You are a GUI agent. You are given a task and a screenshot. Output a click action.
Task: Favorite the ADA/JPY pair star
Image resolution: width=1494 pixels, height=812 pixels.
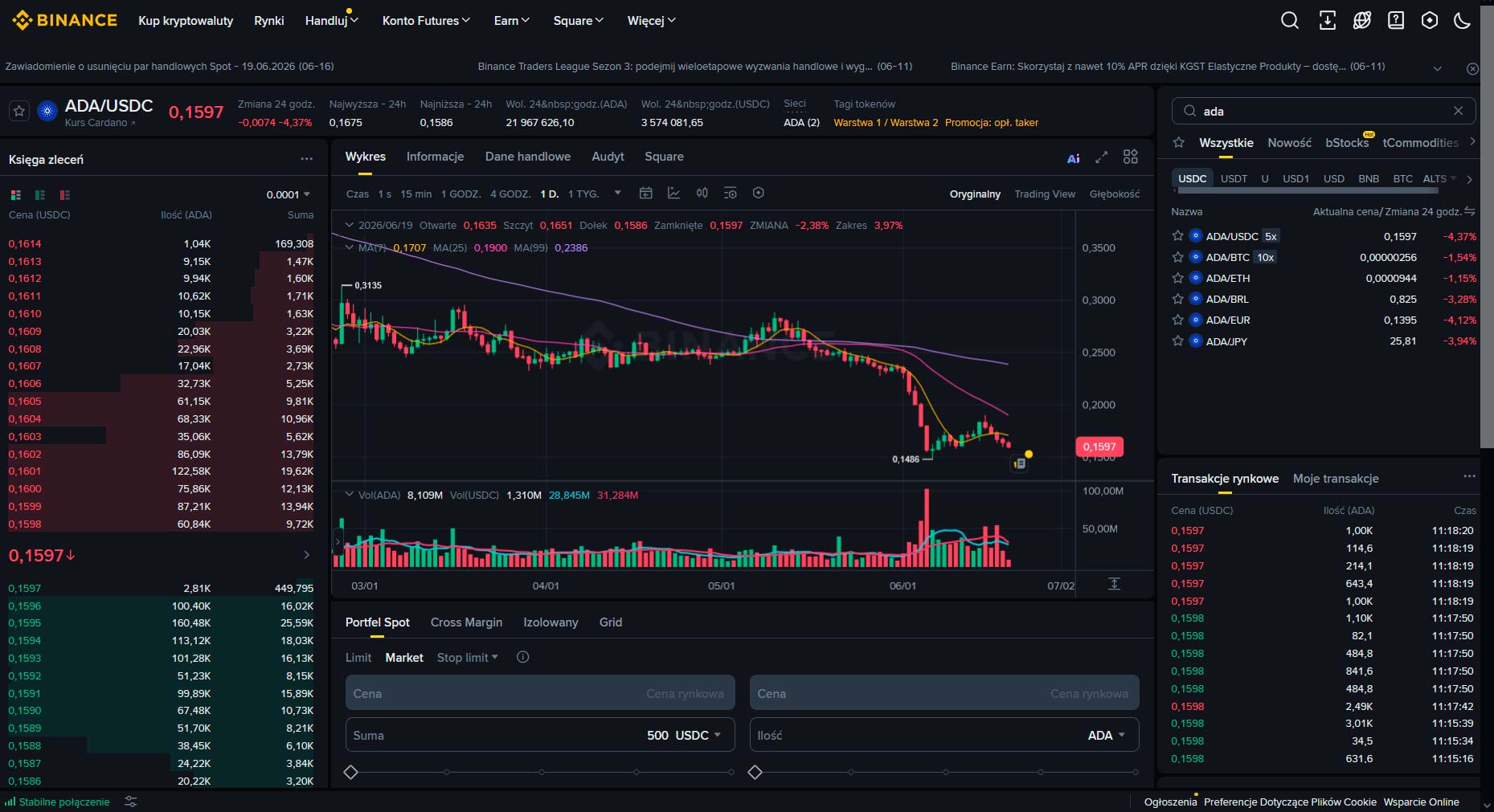pos(1178,341)
